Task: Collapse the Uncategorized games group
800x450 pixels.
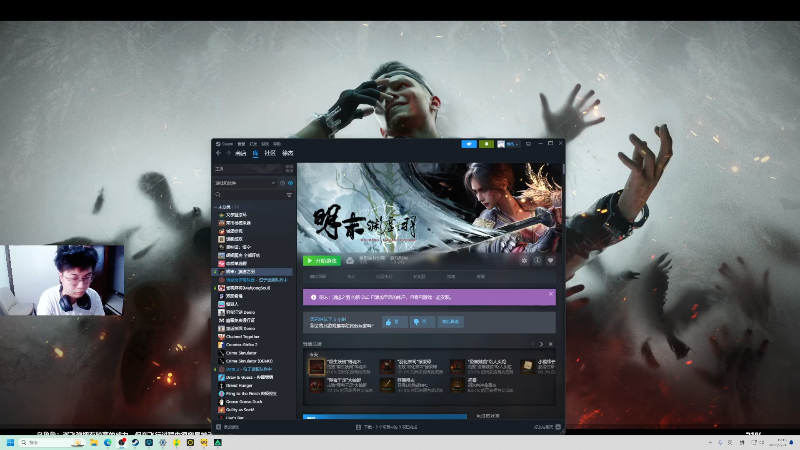Action: (x=225, y=207)
